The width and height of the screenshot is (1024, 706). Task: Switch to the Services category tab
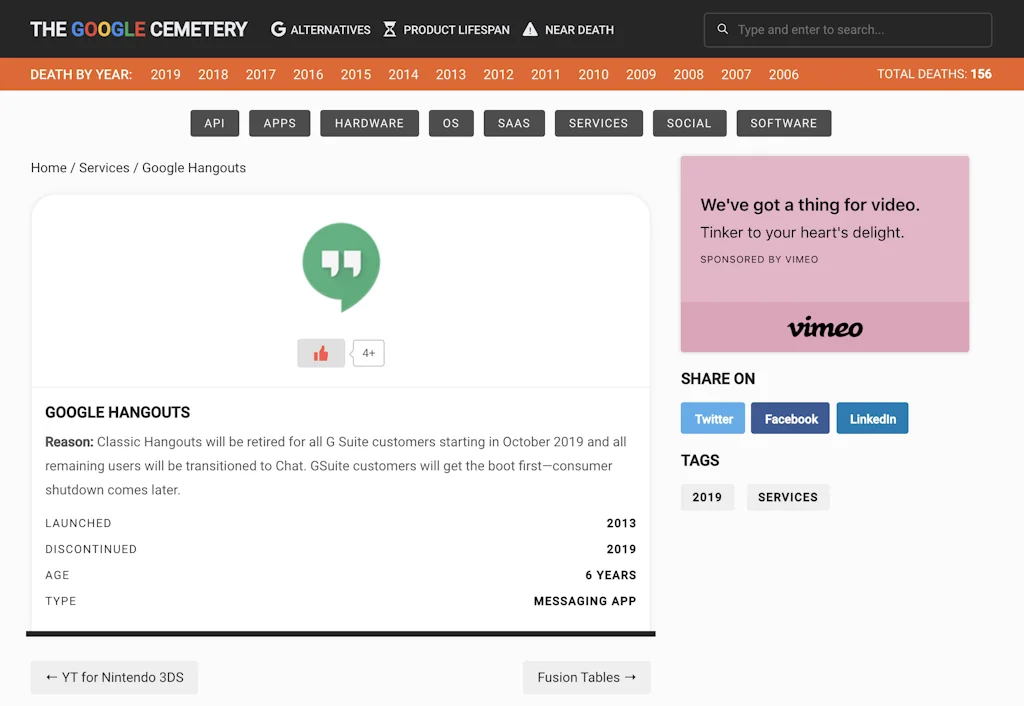[598, 123]
